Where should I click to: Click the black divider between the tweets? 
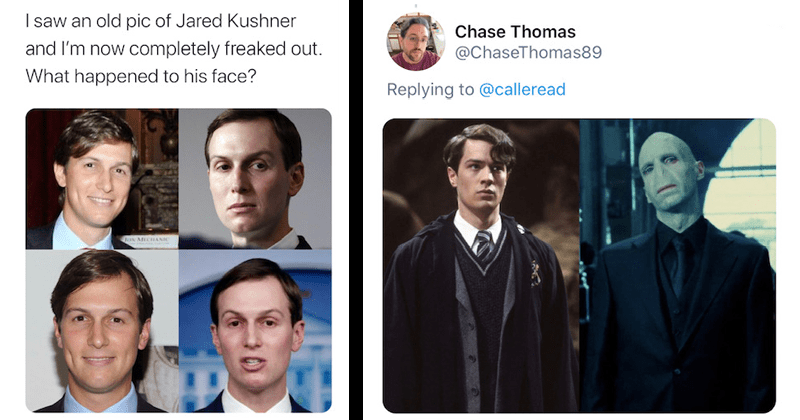pos(356,210)
